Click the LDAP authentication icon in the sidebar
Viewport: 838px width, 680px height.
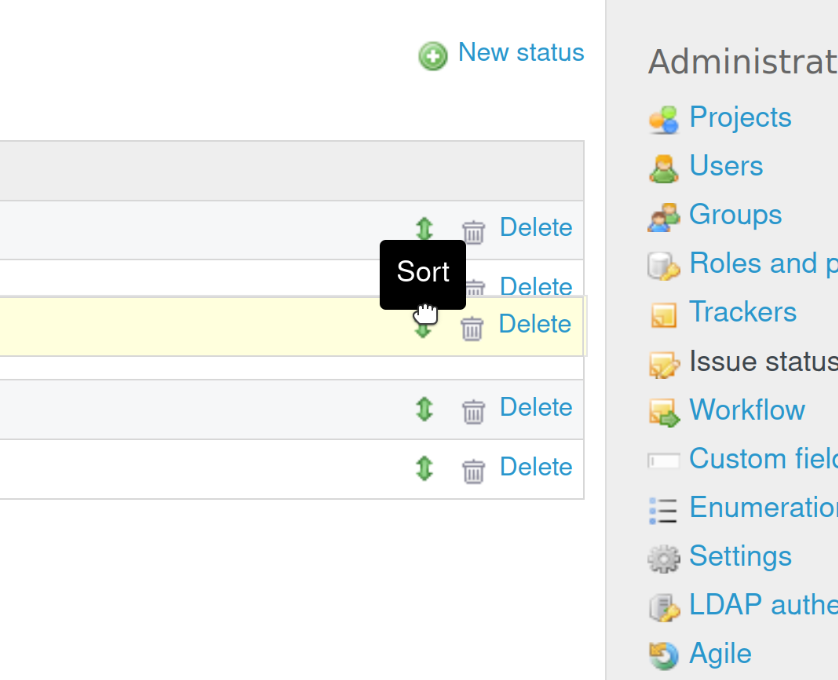(x=663, y=606)
